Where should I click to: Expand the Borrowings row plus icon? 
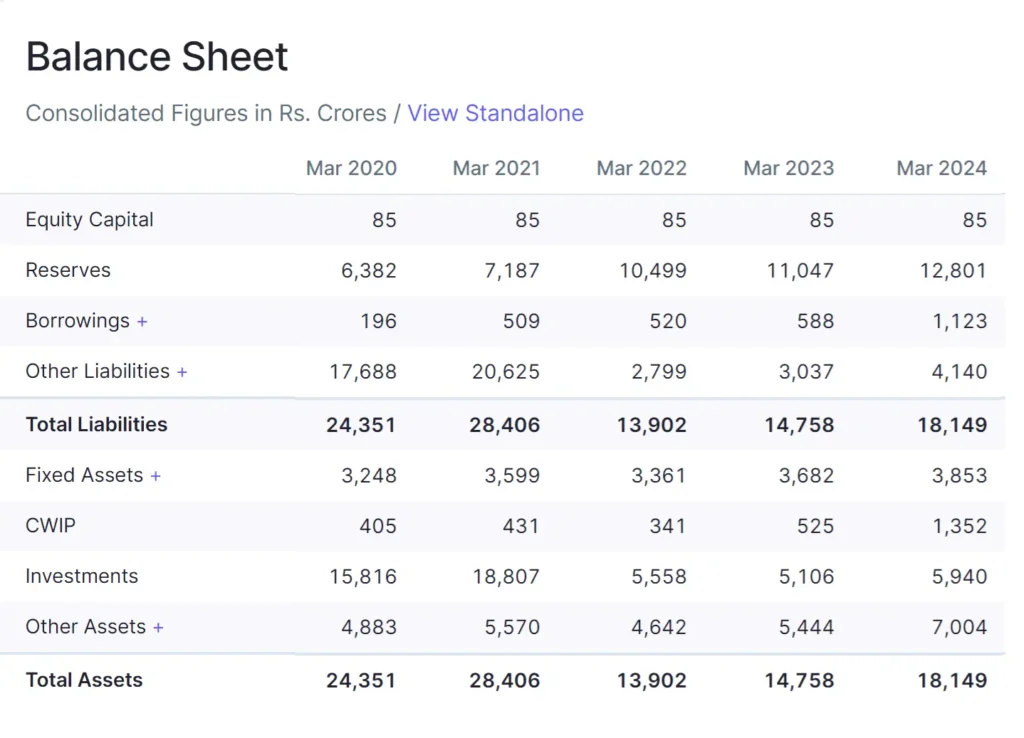tap(142, 322)
